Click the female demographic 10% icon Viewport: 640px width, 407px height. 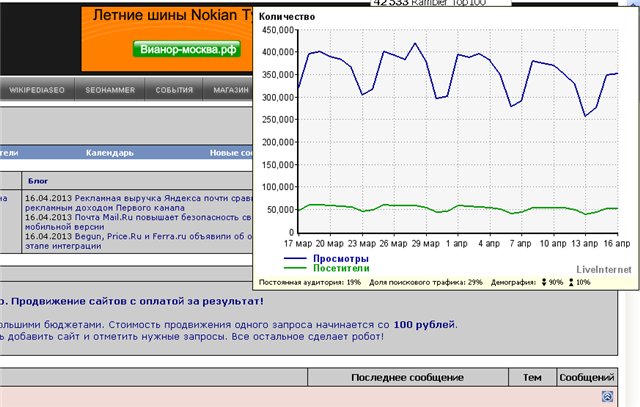(x=571, y=282)
